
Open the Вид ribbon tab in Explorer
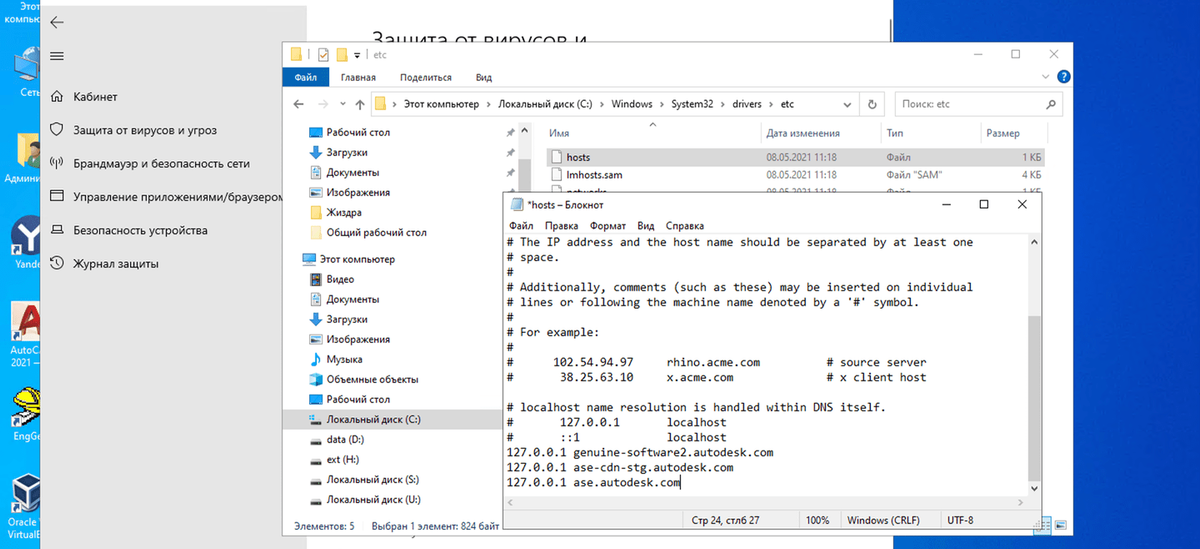click(484, 77)
